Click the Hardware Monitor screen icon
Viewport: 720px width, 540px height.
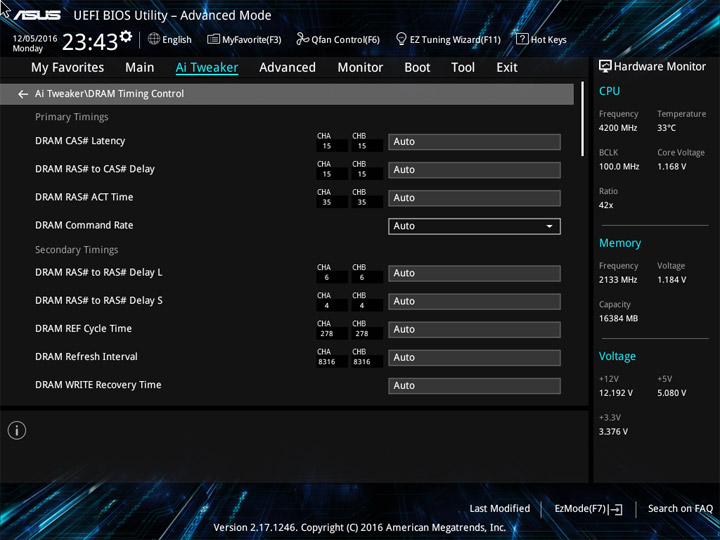(x=605, y=67)
